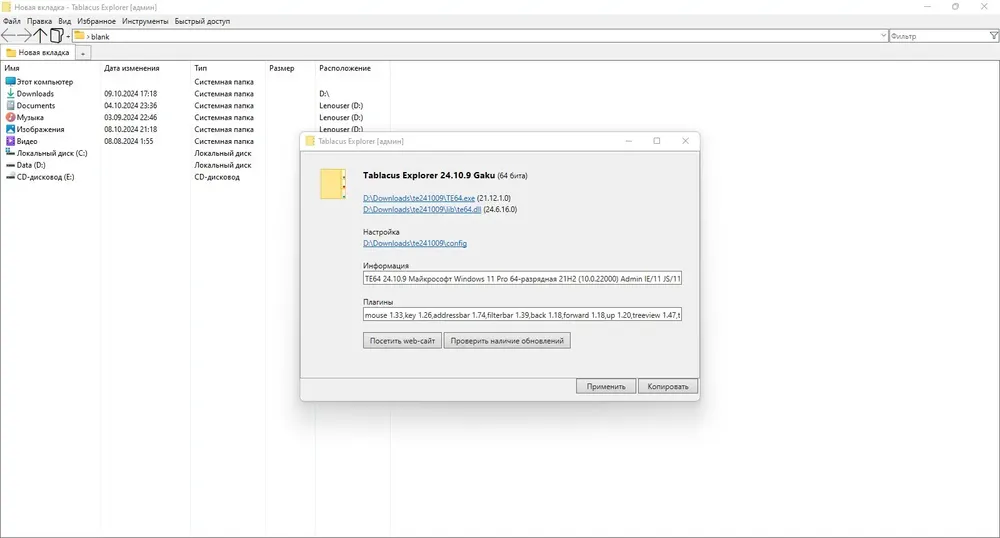
Task: Open the Инструменты menu
Action: [145, 21]
